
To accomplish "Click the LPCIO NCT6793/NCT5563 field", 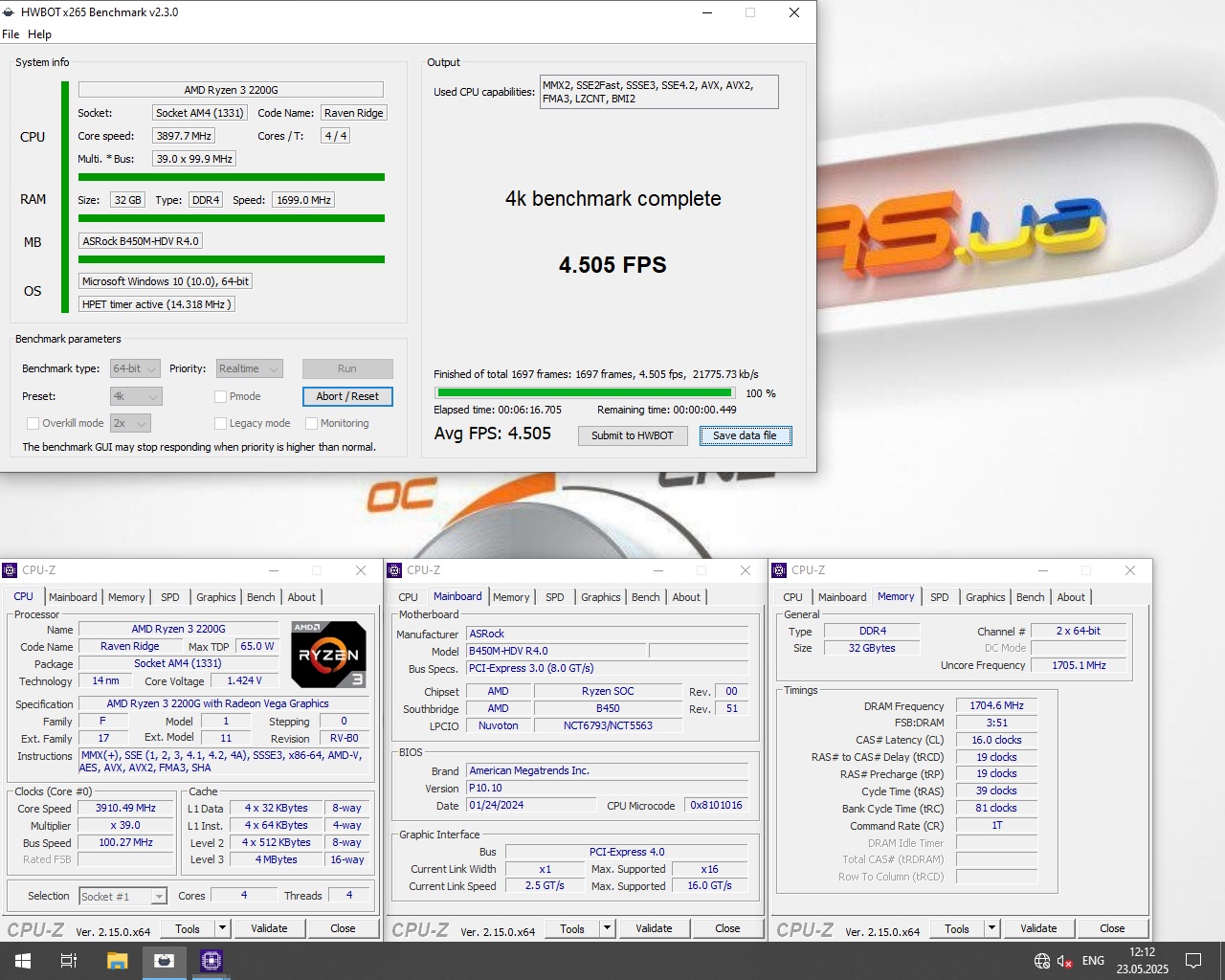I will (608, 725).
